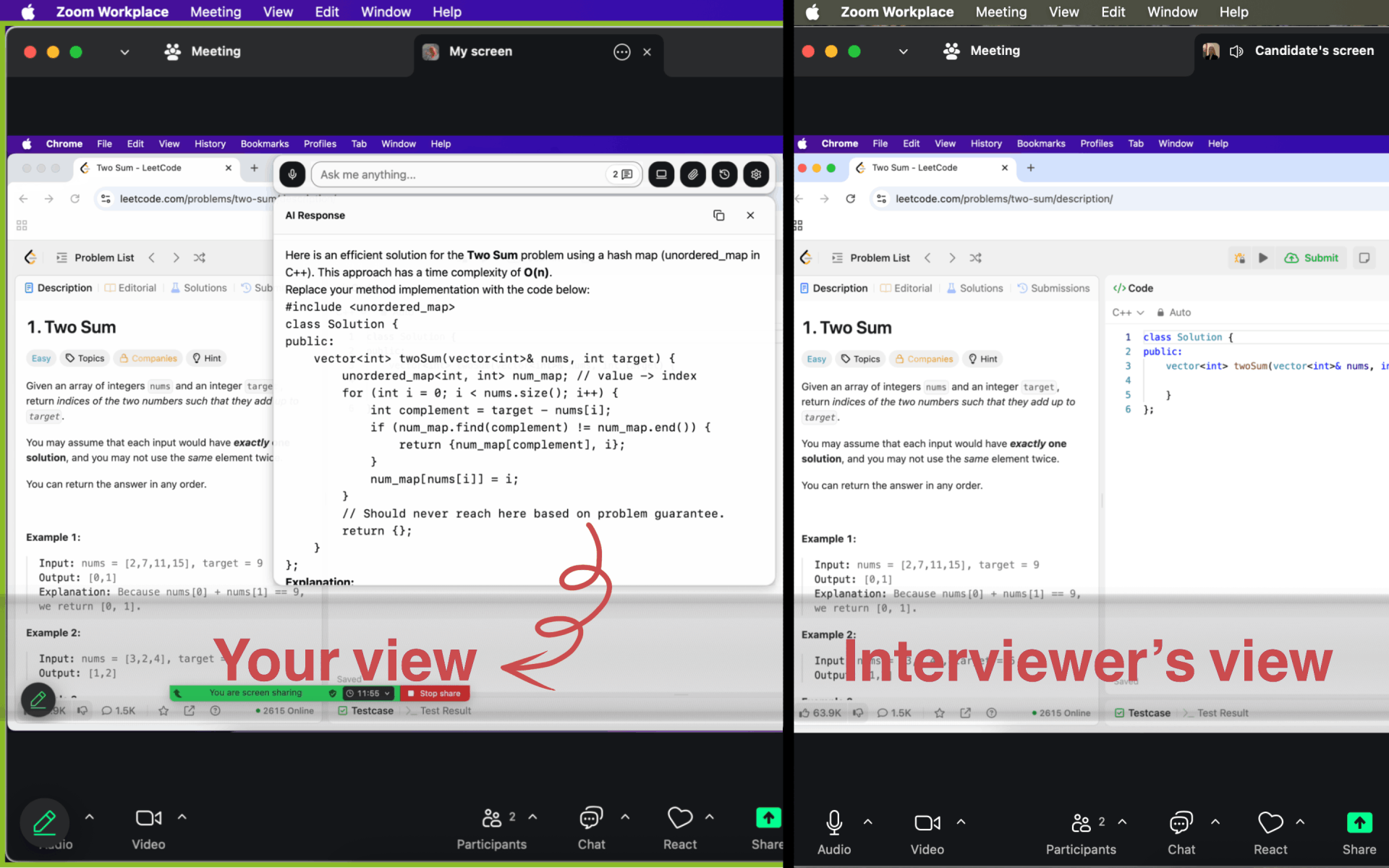Viewport: 1389px width, 868px height.
Task: Open the overlay's history clock icon
Action: click(724, 174)
